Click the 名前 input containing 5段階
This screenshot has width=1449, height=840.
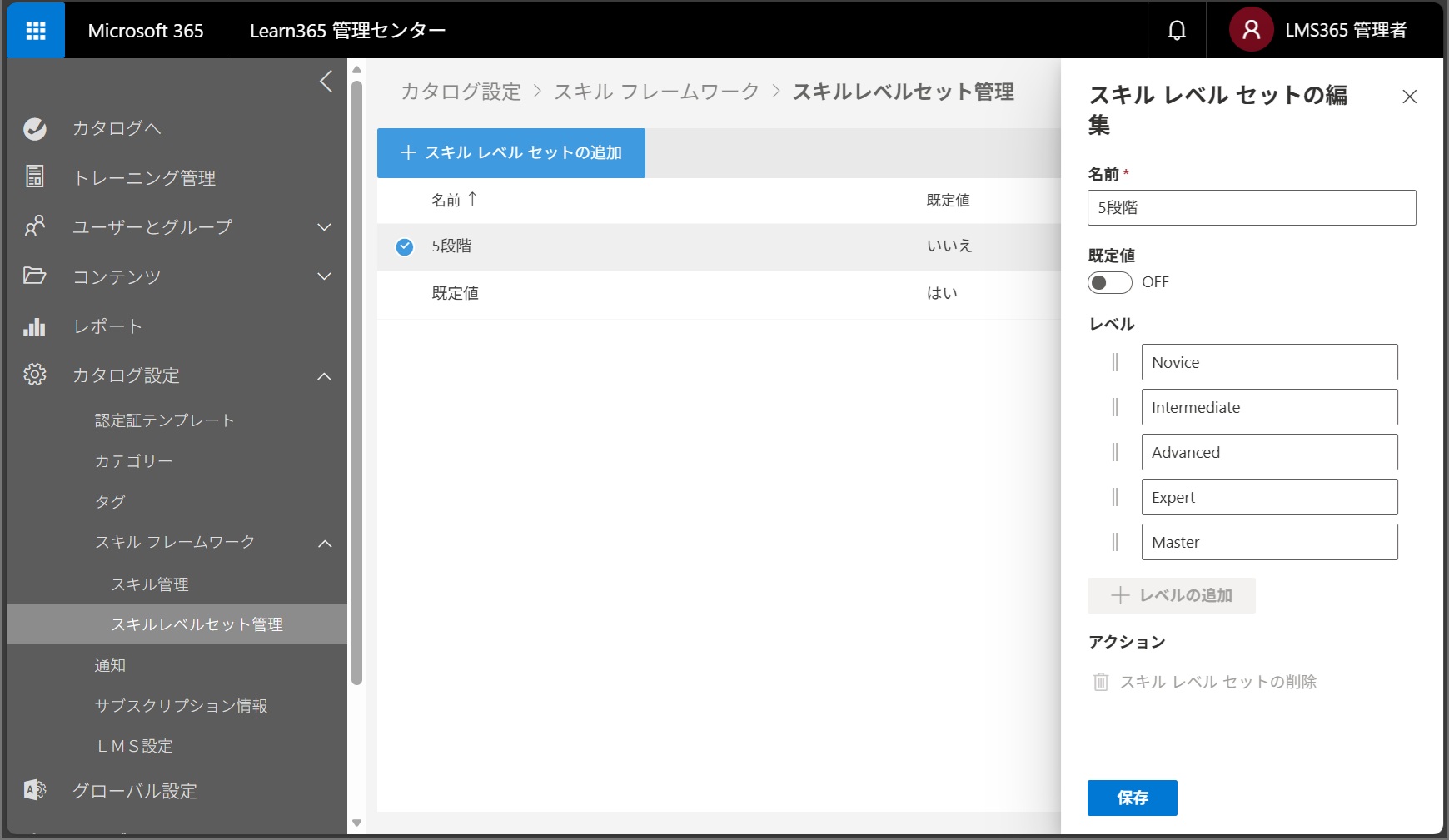pyautogui.click(x=1252, y=207)
